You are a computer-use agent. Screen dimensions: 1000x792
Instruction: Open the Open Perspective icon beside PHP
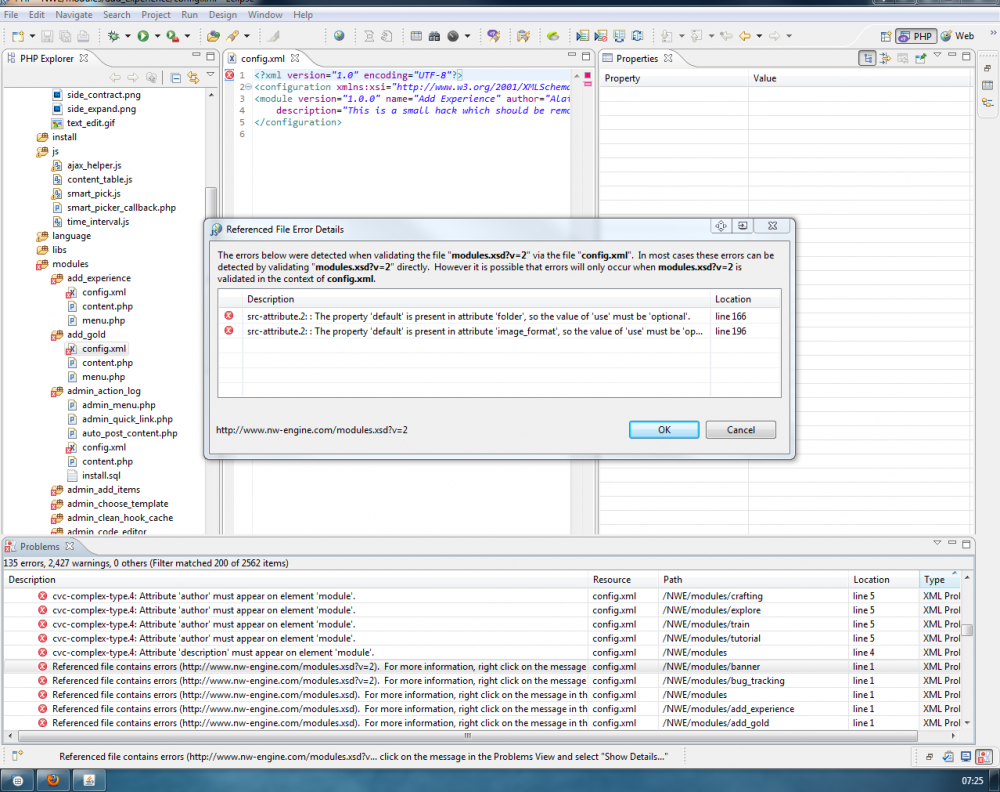(x=884, y=36)
